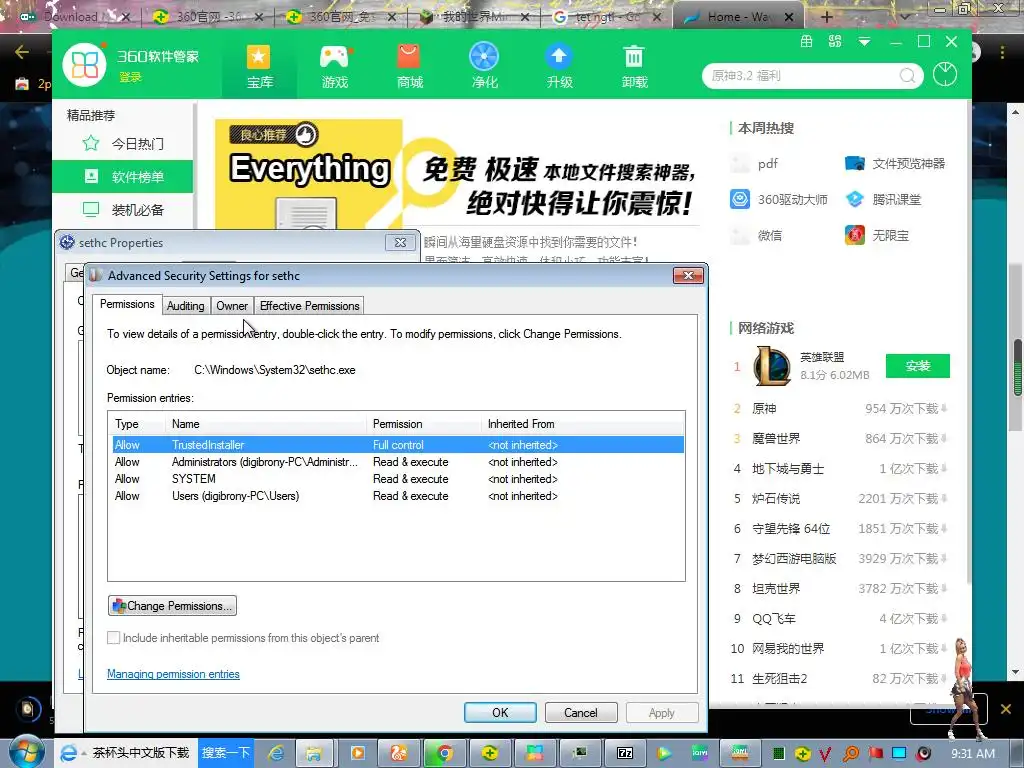Click 网易我的世界 in the ranking

[x=788, y=649]
